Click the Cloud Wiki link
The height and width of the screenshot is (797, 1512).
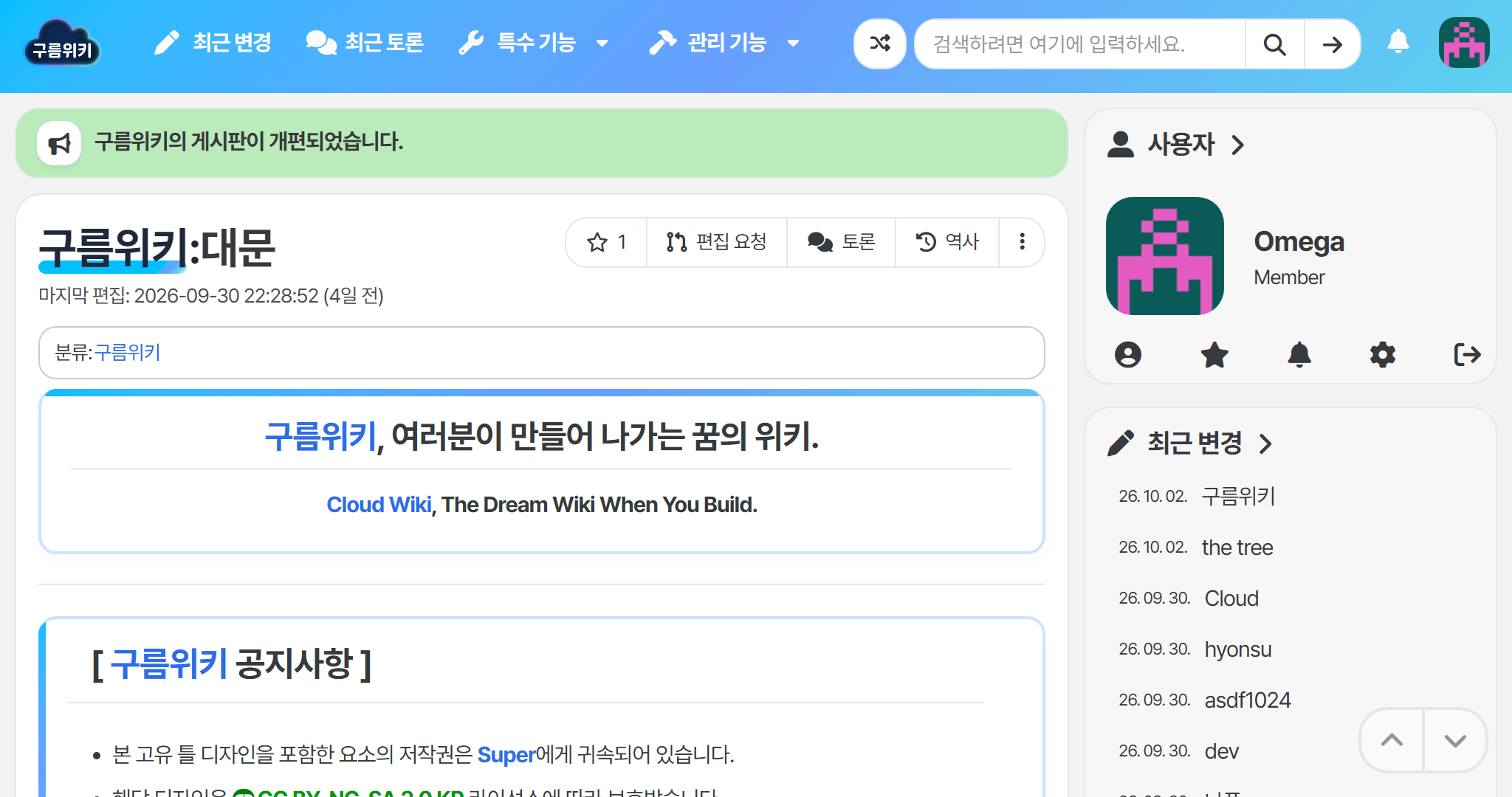(x=379, y=505)
